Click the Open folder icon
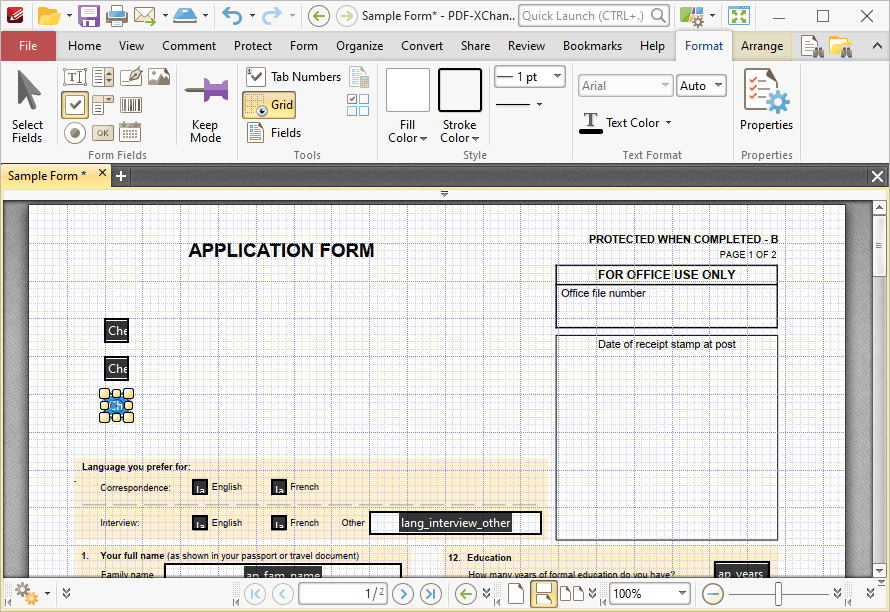The image size is (890, 612). point(49,16)
